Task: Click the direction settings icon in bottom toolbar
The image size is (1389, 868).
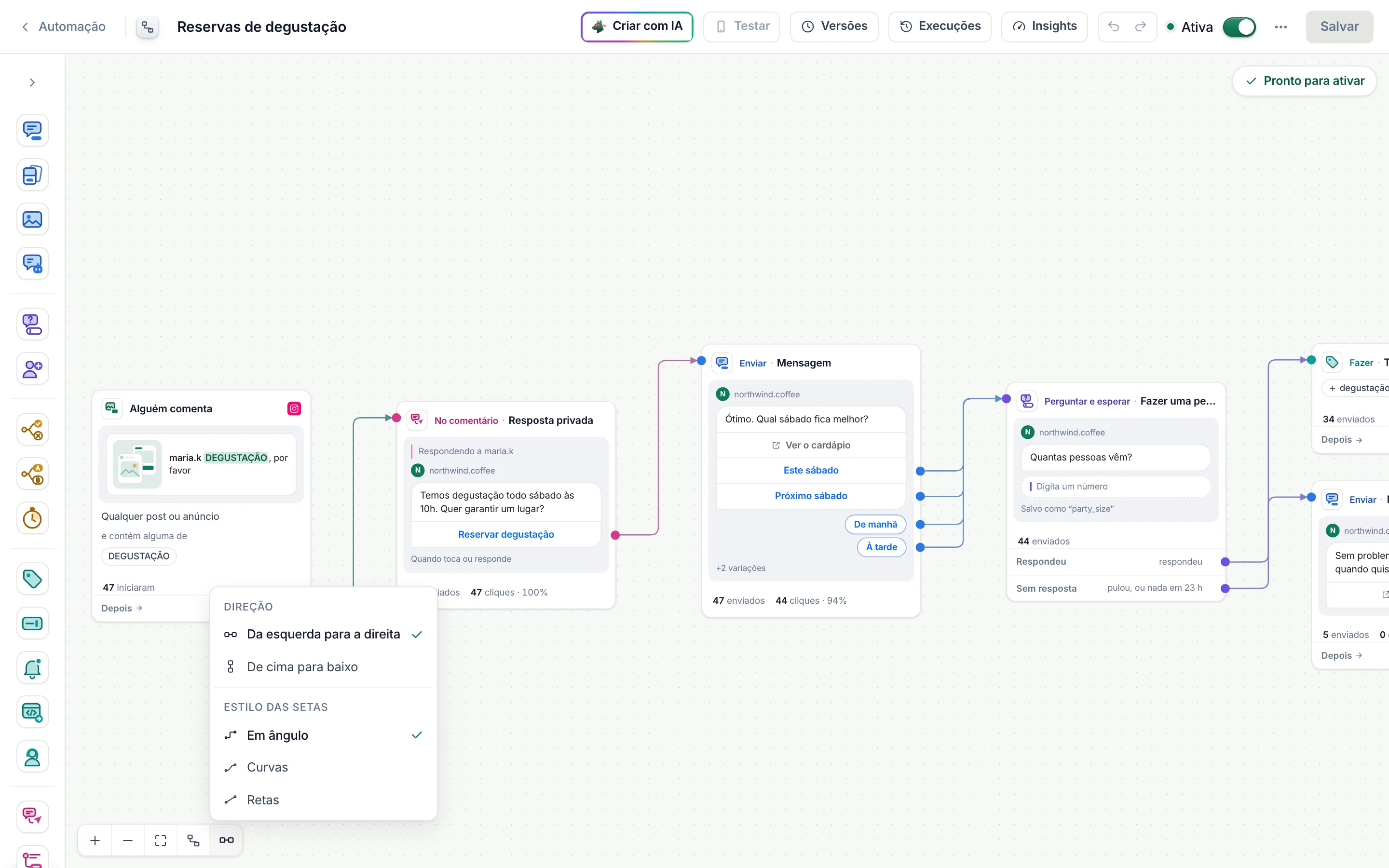Action: pos(226,841)
